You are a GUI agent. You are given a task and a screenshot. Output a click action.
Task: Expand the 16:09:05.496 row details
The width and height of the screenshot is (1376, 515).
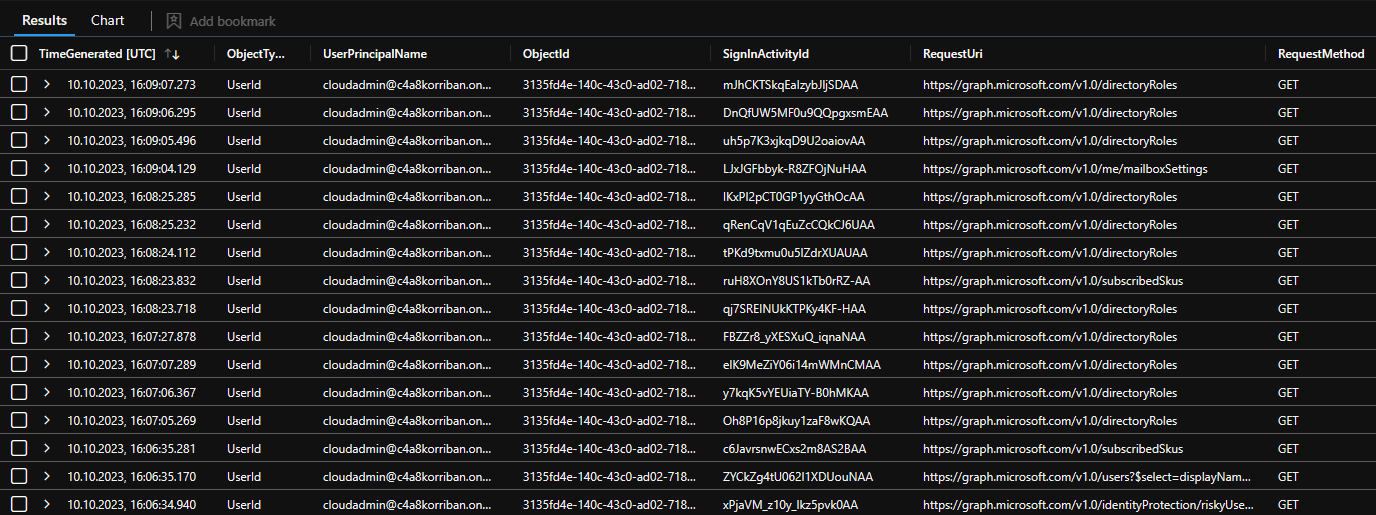[46, 141]
